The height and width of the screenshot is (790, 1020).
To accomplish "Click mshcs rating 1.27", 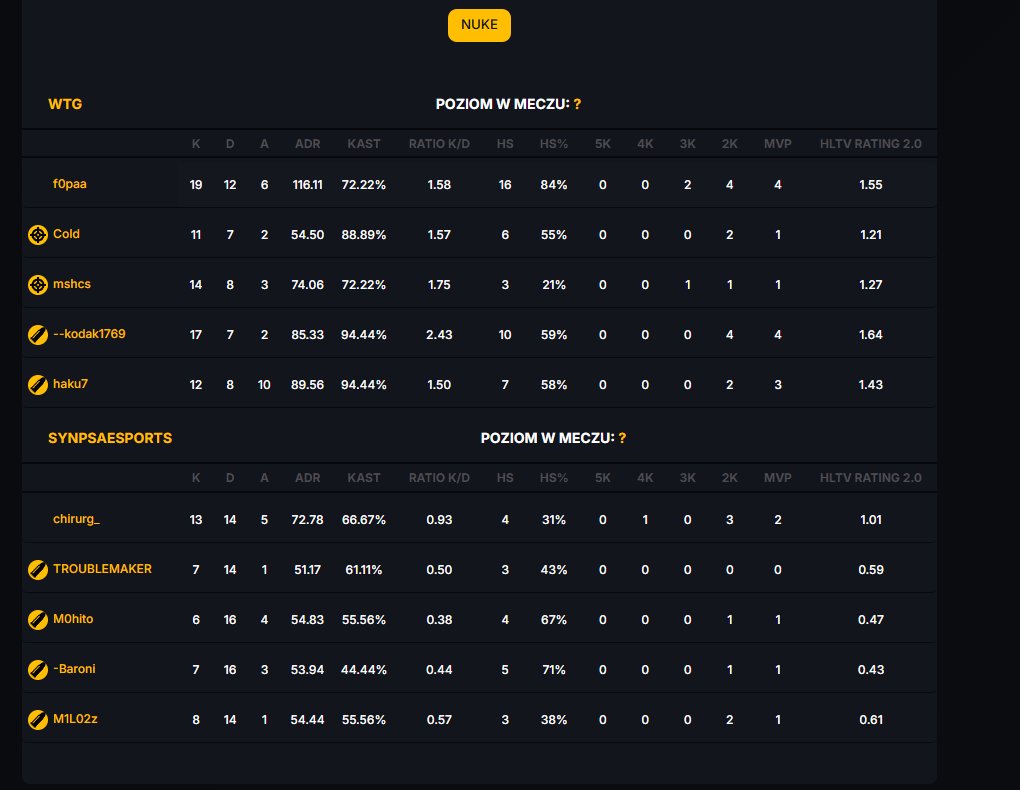I will coord(870,285).
